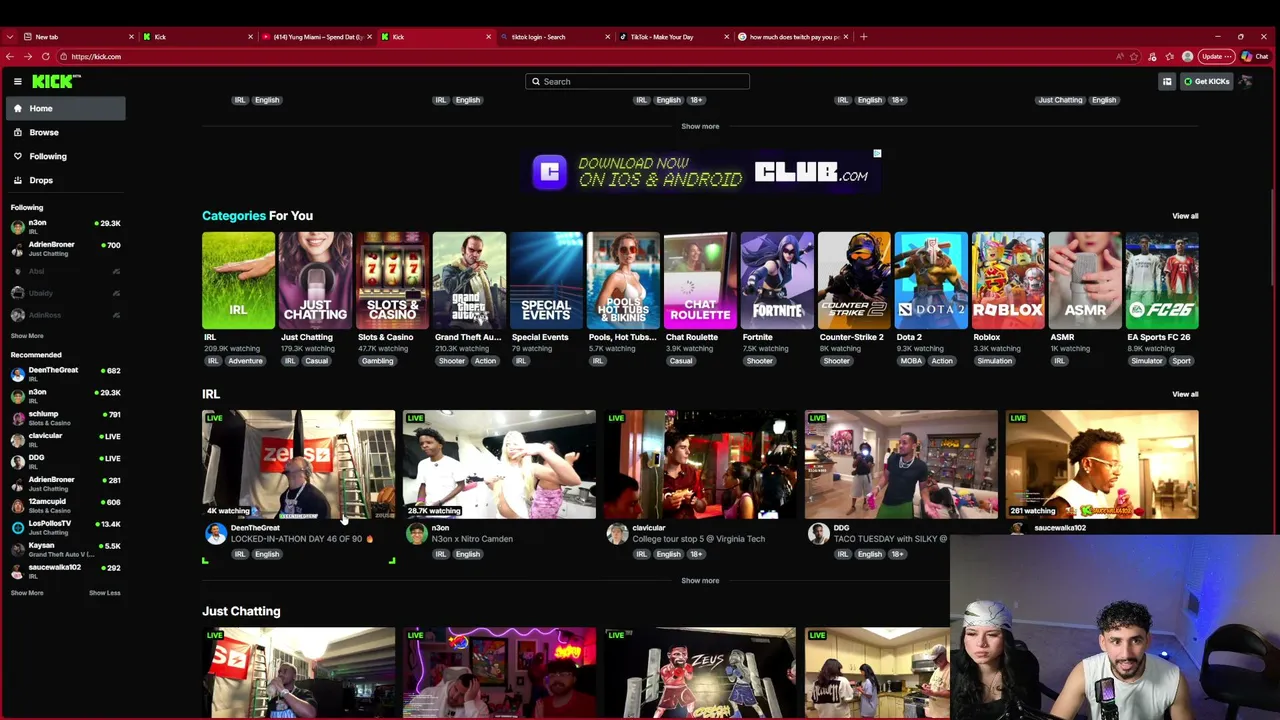Open Kaysan in the Recommended list
1280x720 pixels.
[x=65, y=549]
